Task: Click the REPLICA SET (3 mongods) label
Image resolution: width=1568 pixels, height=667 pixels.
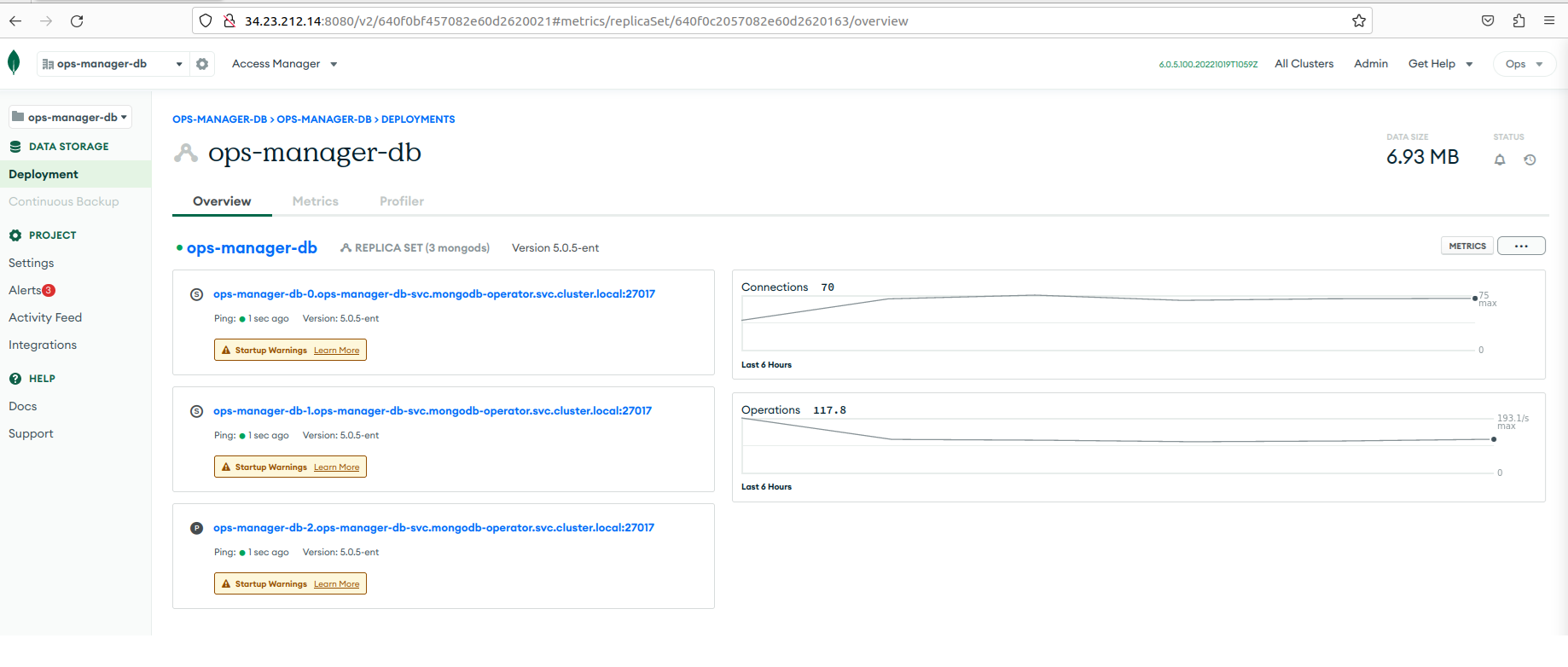Action: [x=415, y=248]
